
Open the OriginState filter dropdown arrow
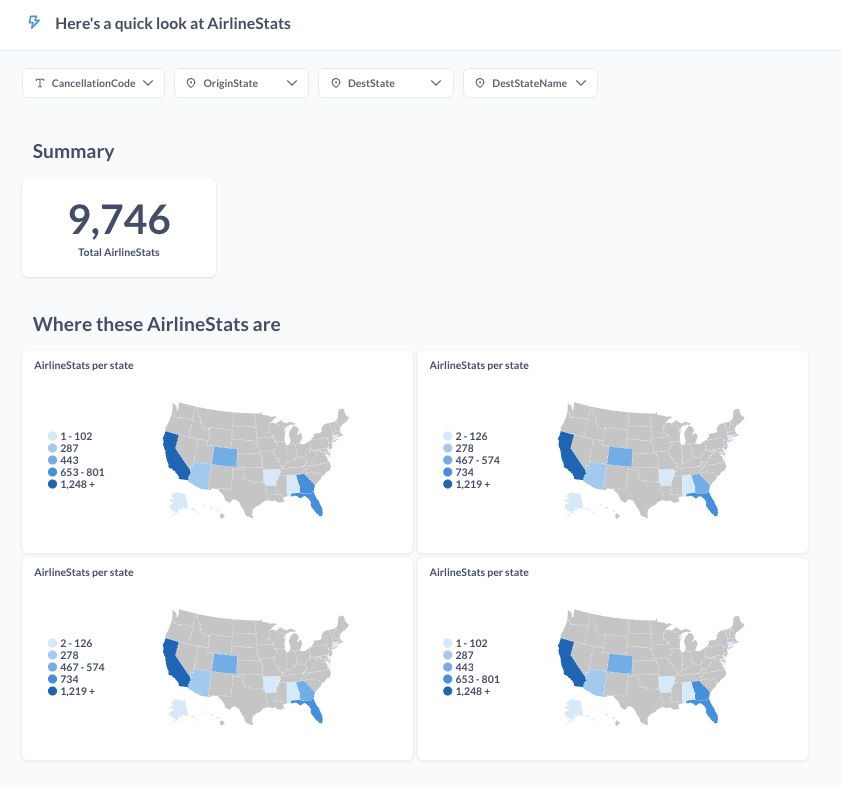click(292, 84)
